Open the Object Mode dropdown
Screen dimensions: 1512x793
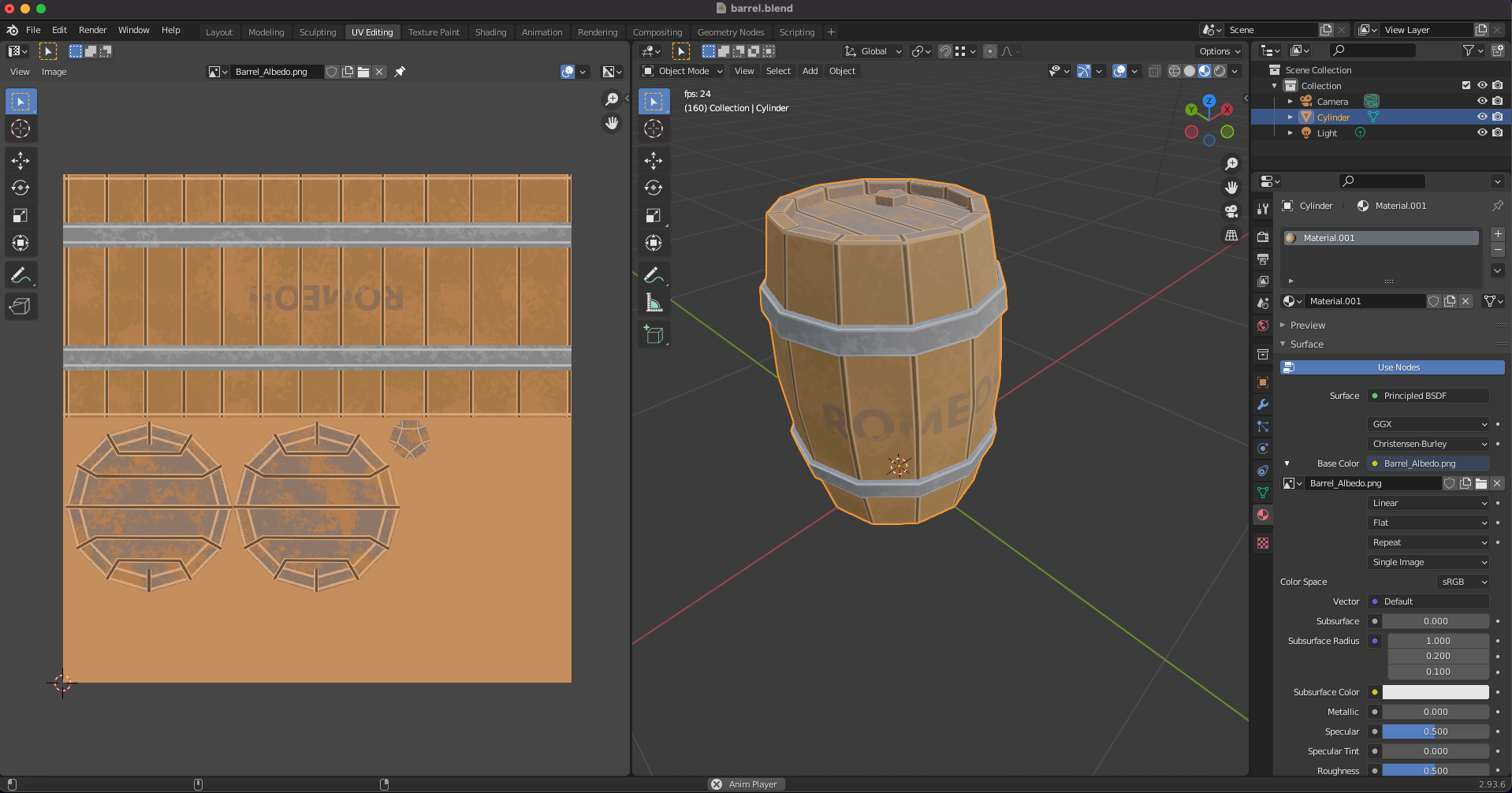pos(683,71)
